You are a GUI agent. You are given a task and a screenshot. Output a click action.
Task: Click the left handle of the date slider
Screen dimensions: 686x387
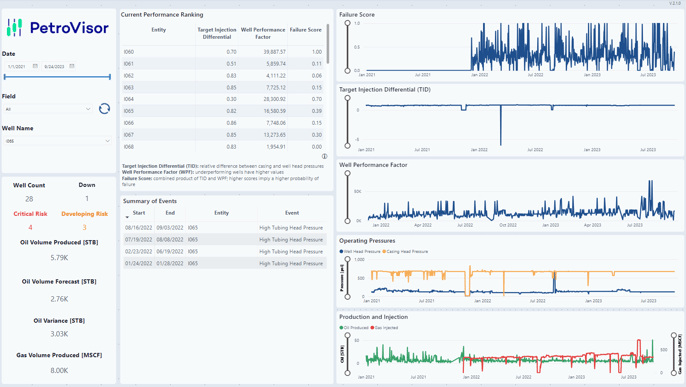coord(5,77)
